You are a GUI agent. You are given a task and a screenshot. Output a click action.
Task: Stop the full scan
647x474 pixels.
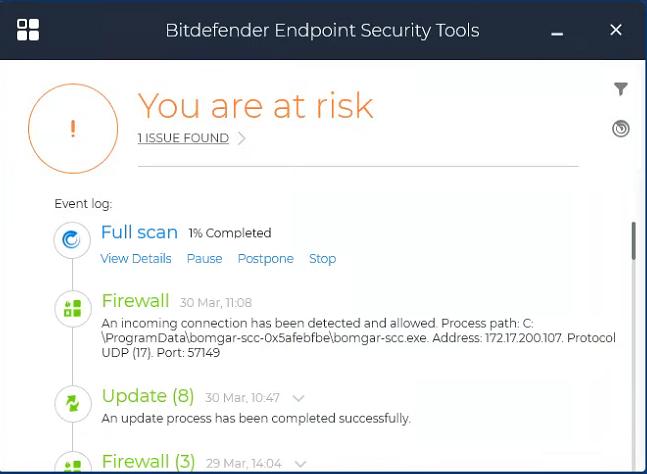pos(322,259)
